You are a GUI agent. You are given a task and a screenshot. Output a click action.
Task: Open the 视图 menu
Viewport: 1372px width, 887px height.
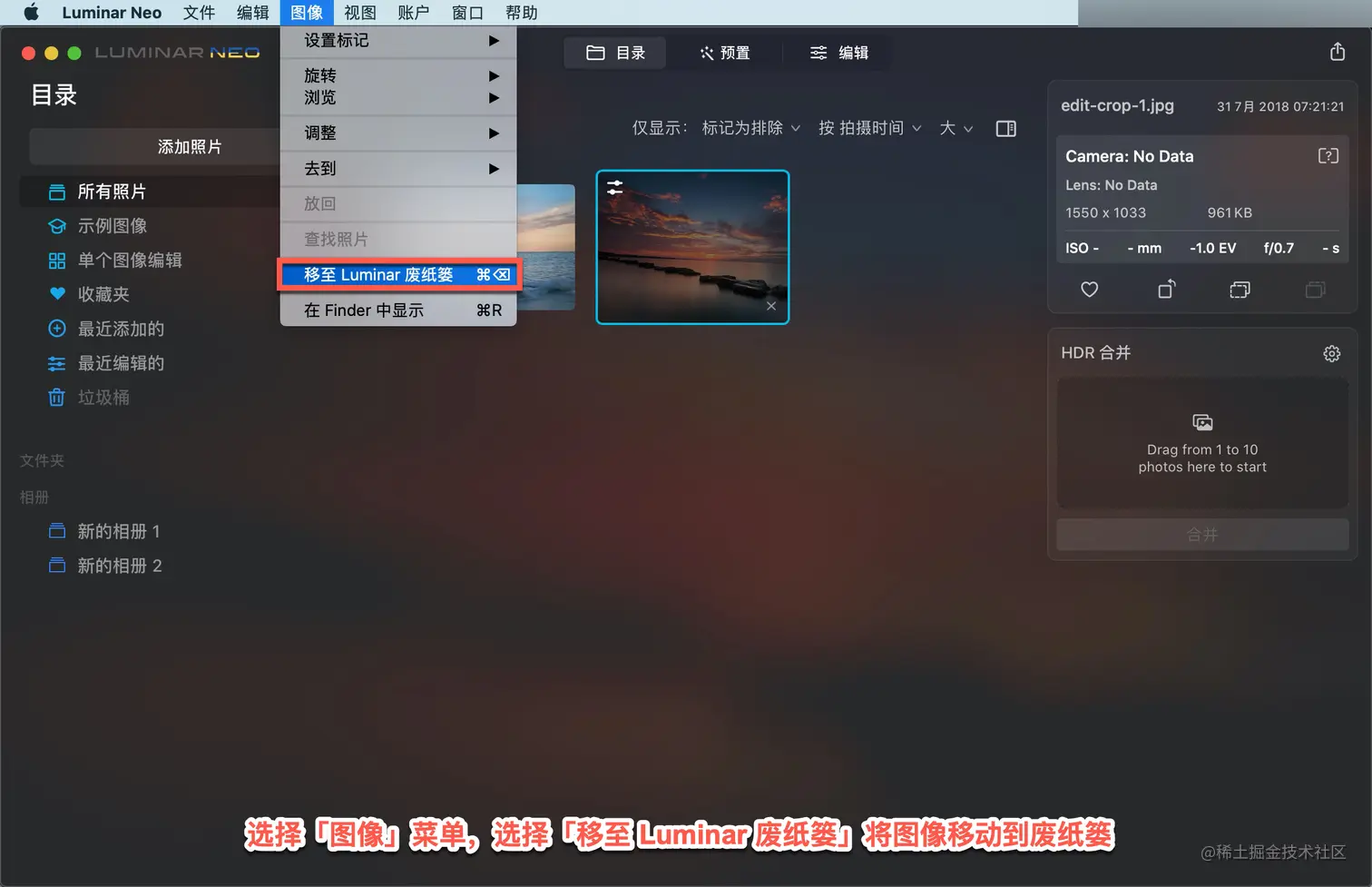360,13
